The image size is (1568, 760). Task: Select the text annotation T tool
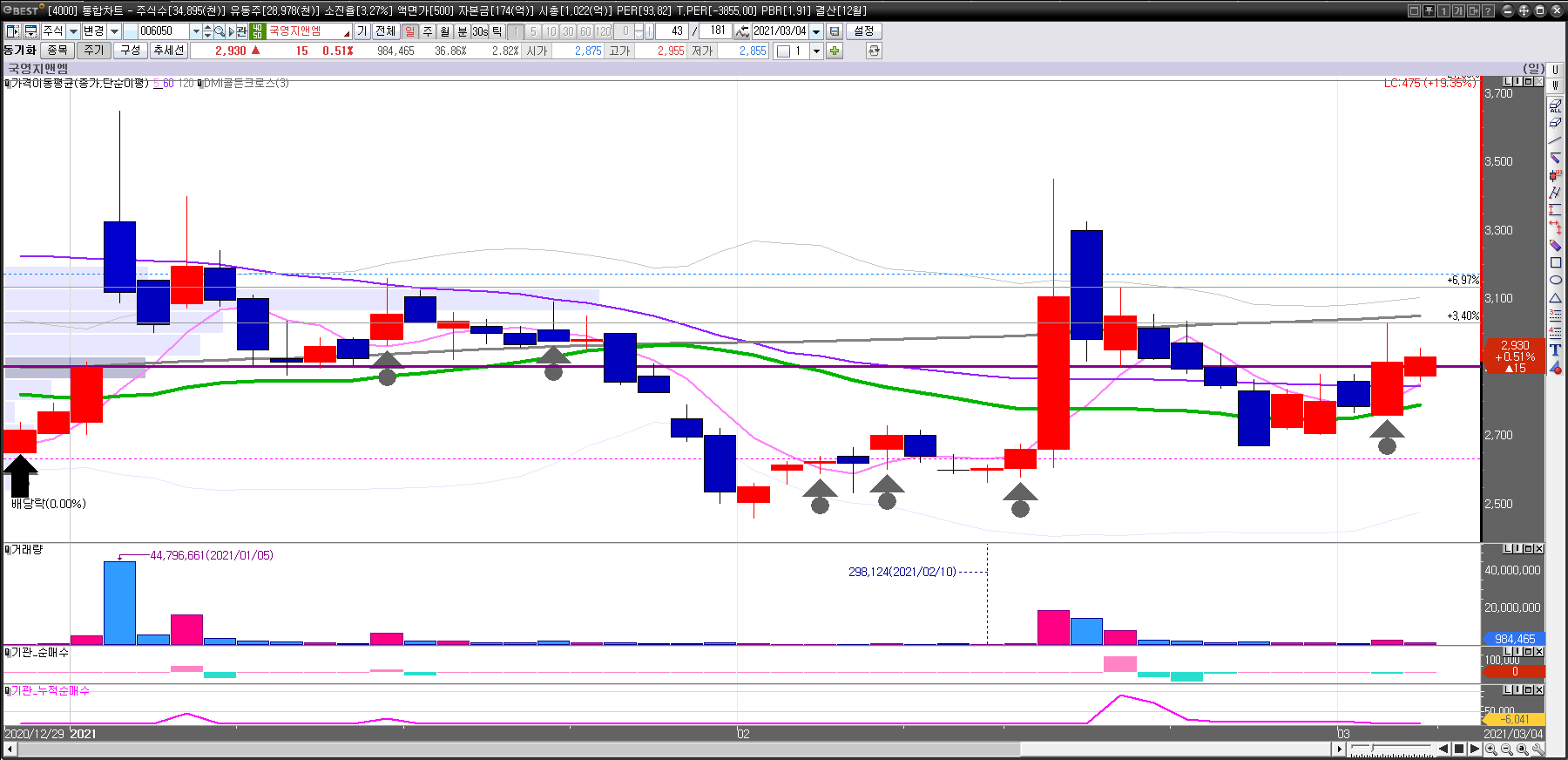coord(1555,349)
